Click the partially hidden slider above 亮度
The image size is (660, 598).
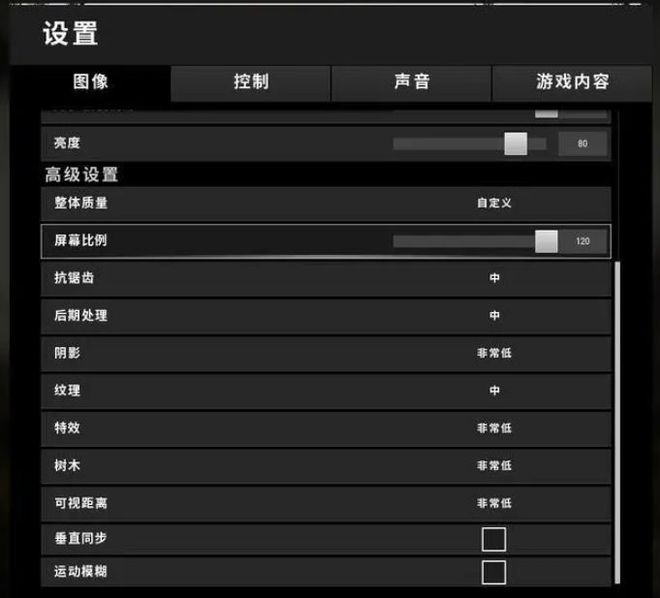tap(546, 114)
